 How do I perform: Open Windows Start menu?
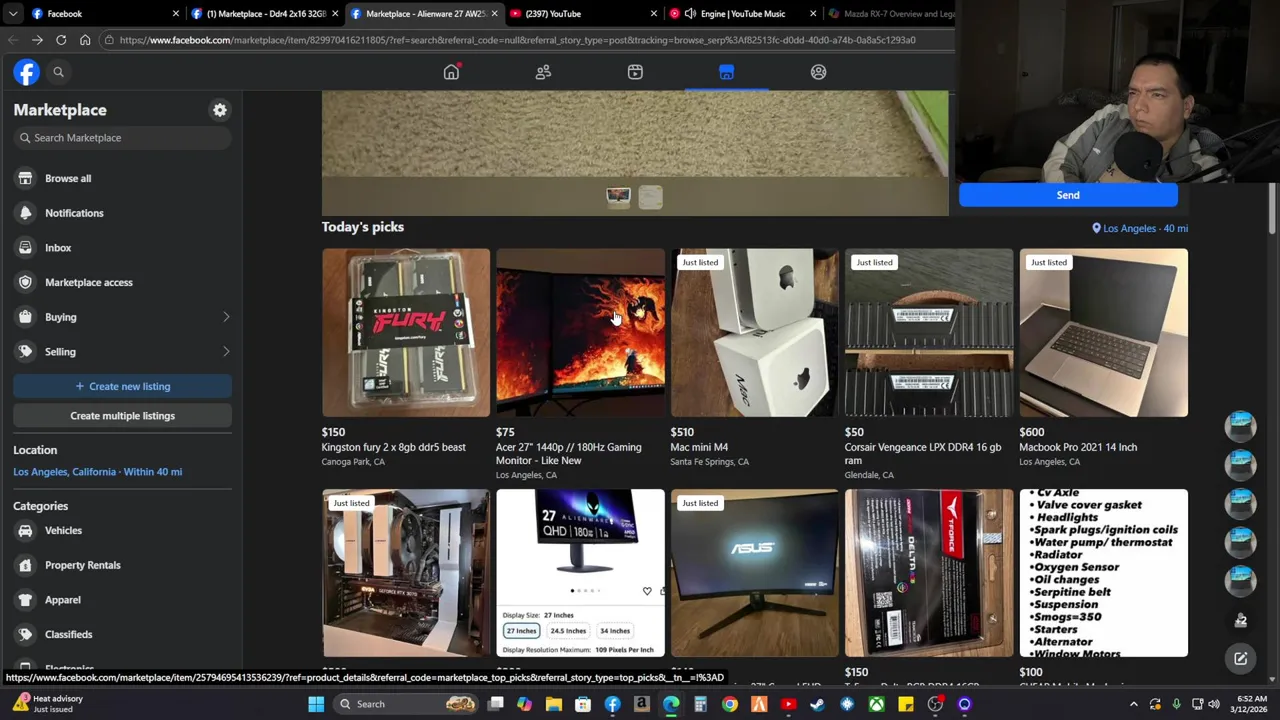316,704
